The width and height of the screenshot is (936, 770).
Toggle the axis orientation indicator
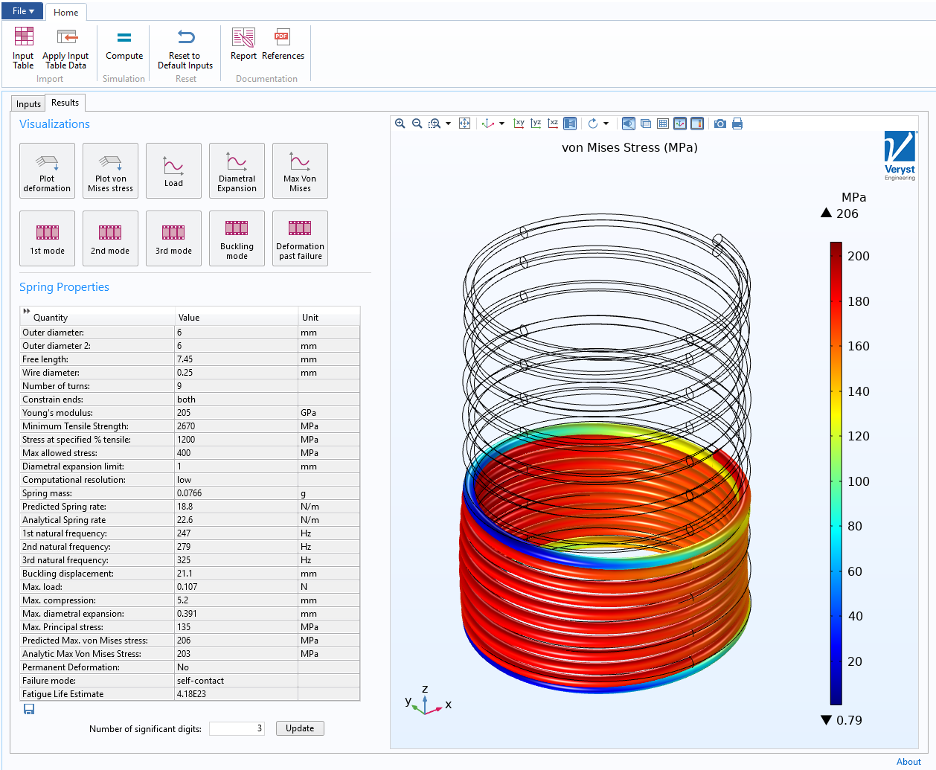[680, 124]
